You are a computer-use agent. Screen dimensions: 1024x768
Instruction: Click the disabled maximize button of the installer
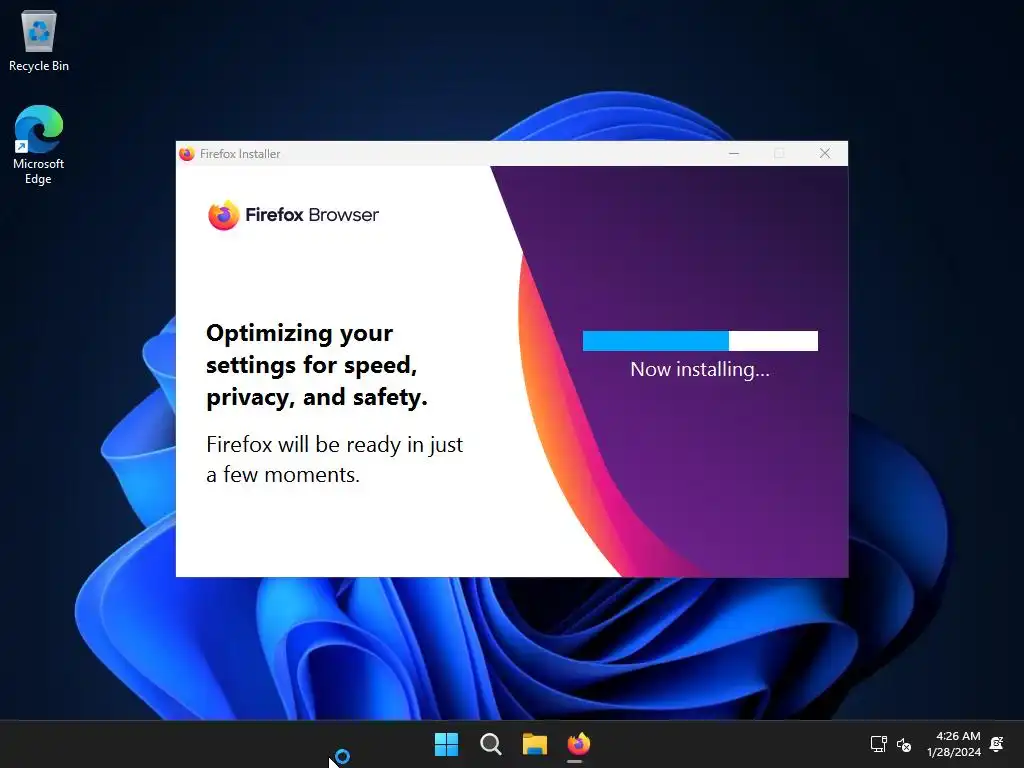[779, 153]
